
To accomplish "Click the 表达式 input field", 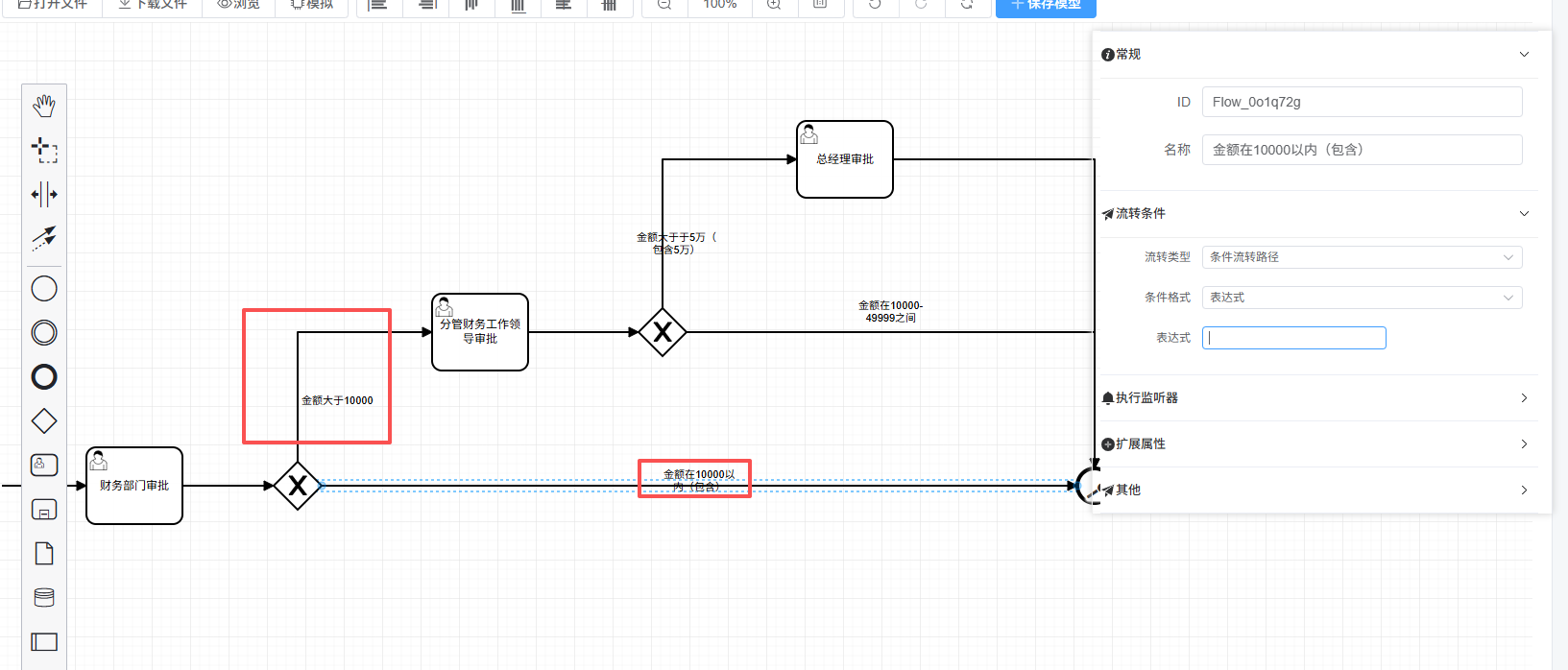I will [1293, 338].
